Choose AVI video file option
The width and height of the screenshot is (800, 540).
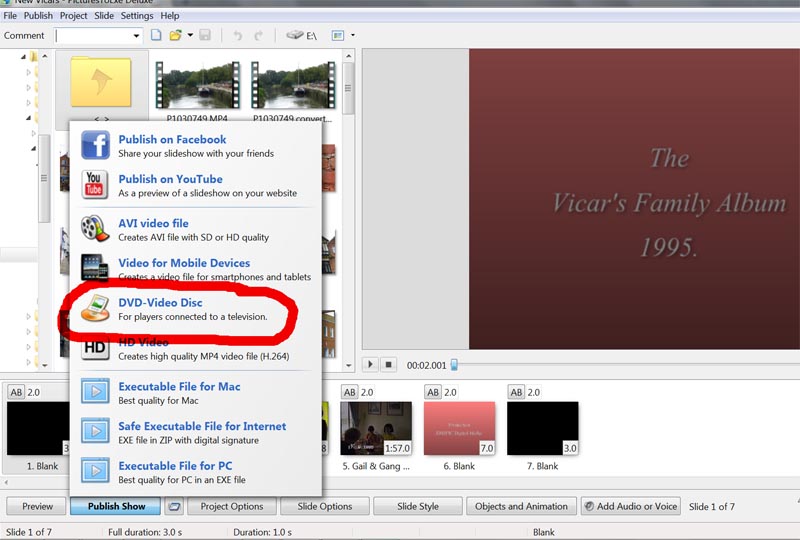tap(153, 223)
